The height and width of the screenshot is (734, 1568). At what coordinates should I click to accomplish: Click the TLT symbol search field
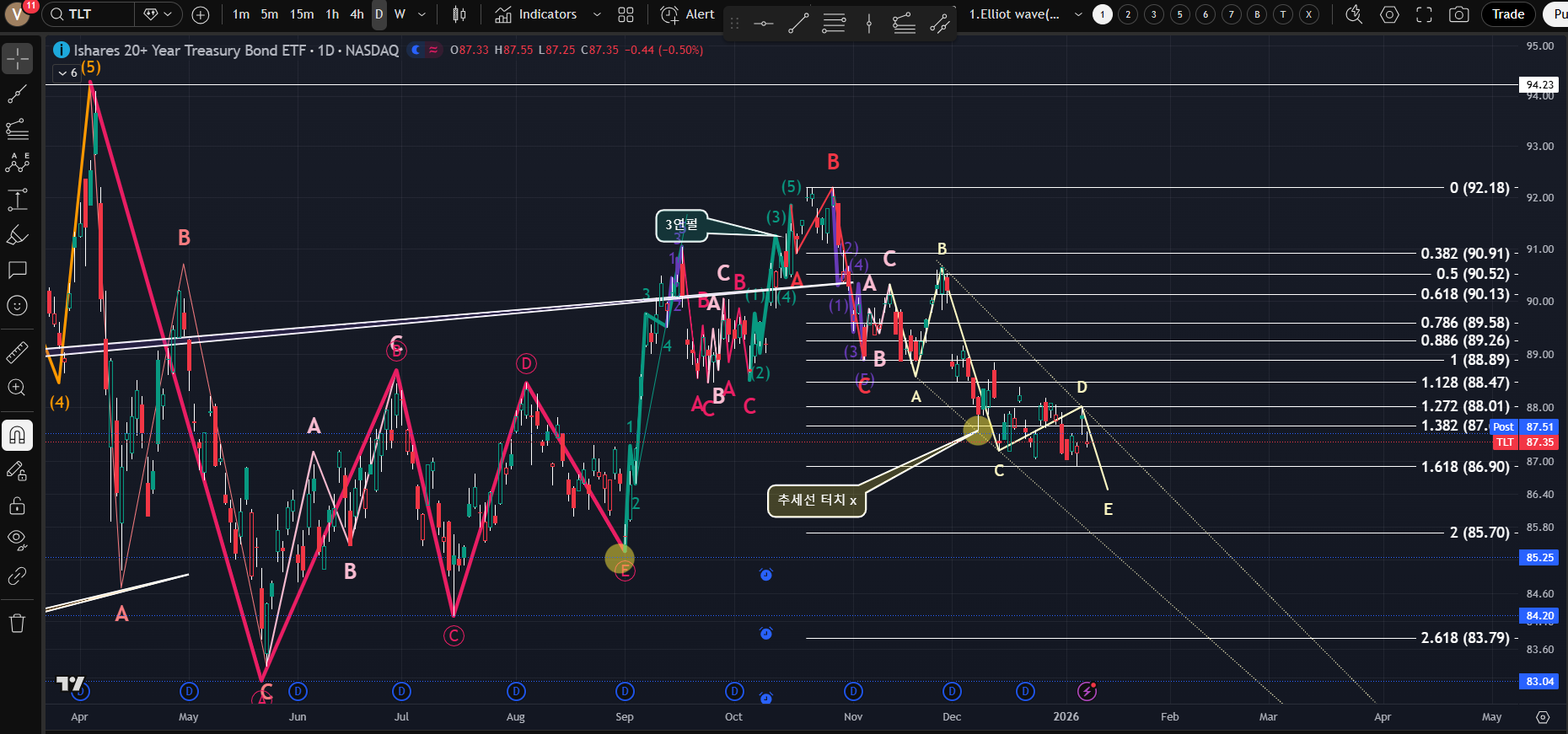click(89, 14)
